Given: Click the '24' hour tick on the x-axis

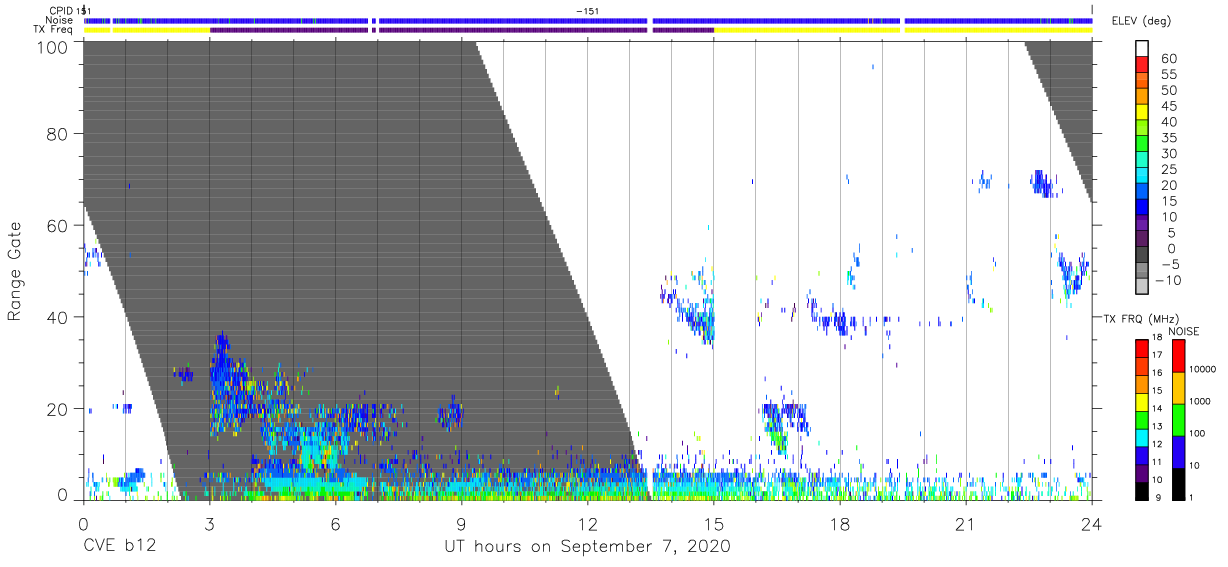Looking at the screenshot, I should [1092, 522].
